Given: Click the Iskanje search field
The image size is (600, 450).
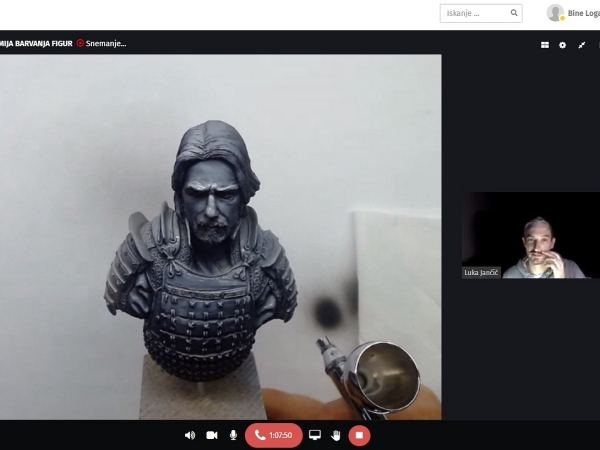Looking at the screenshot, I should click(473, 13).
